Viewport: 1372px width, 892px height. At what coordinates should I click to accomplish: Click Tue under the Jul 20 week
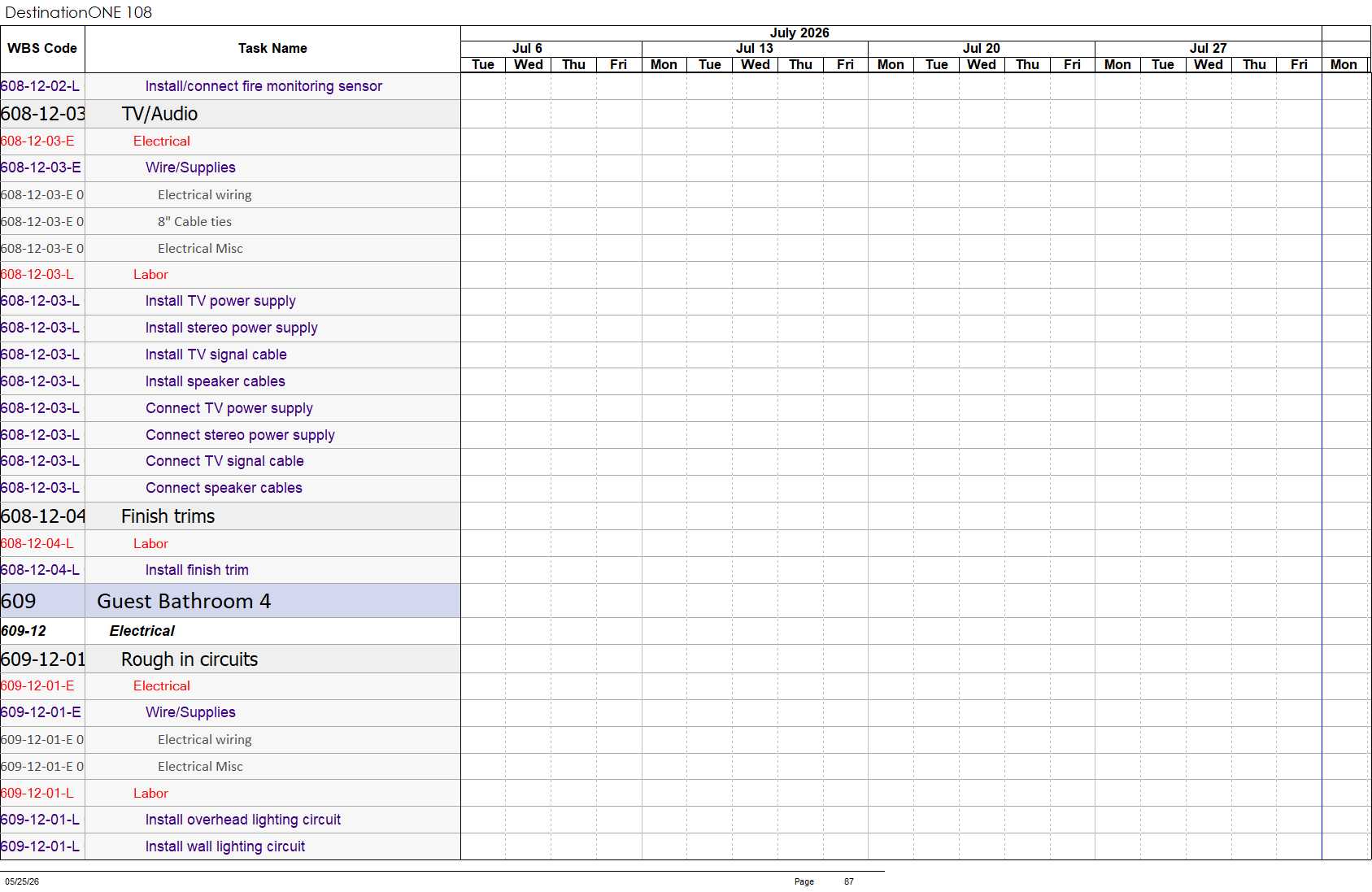(x=936, y=65)
